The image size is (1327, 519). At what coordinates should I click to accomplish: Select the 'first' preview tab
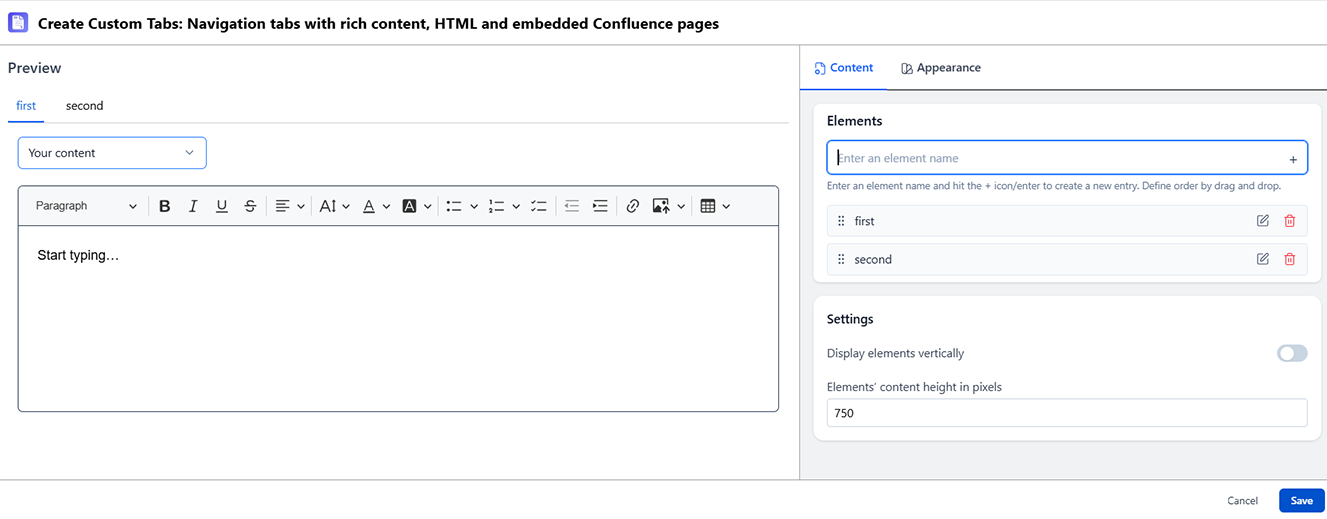[x=26, y=105]
